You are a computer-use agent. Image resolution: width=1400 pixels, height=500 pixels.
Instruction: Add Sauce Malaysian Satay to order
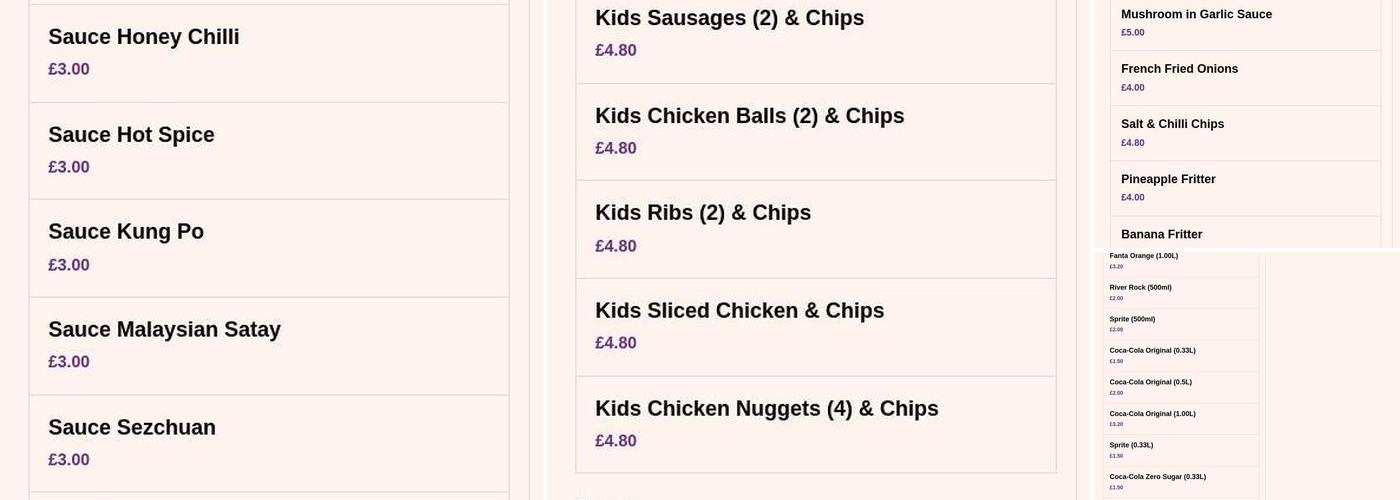268,345
